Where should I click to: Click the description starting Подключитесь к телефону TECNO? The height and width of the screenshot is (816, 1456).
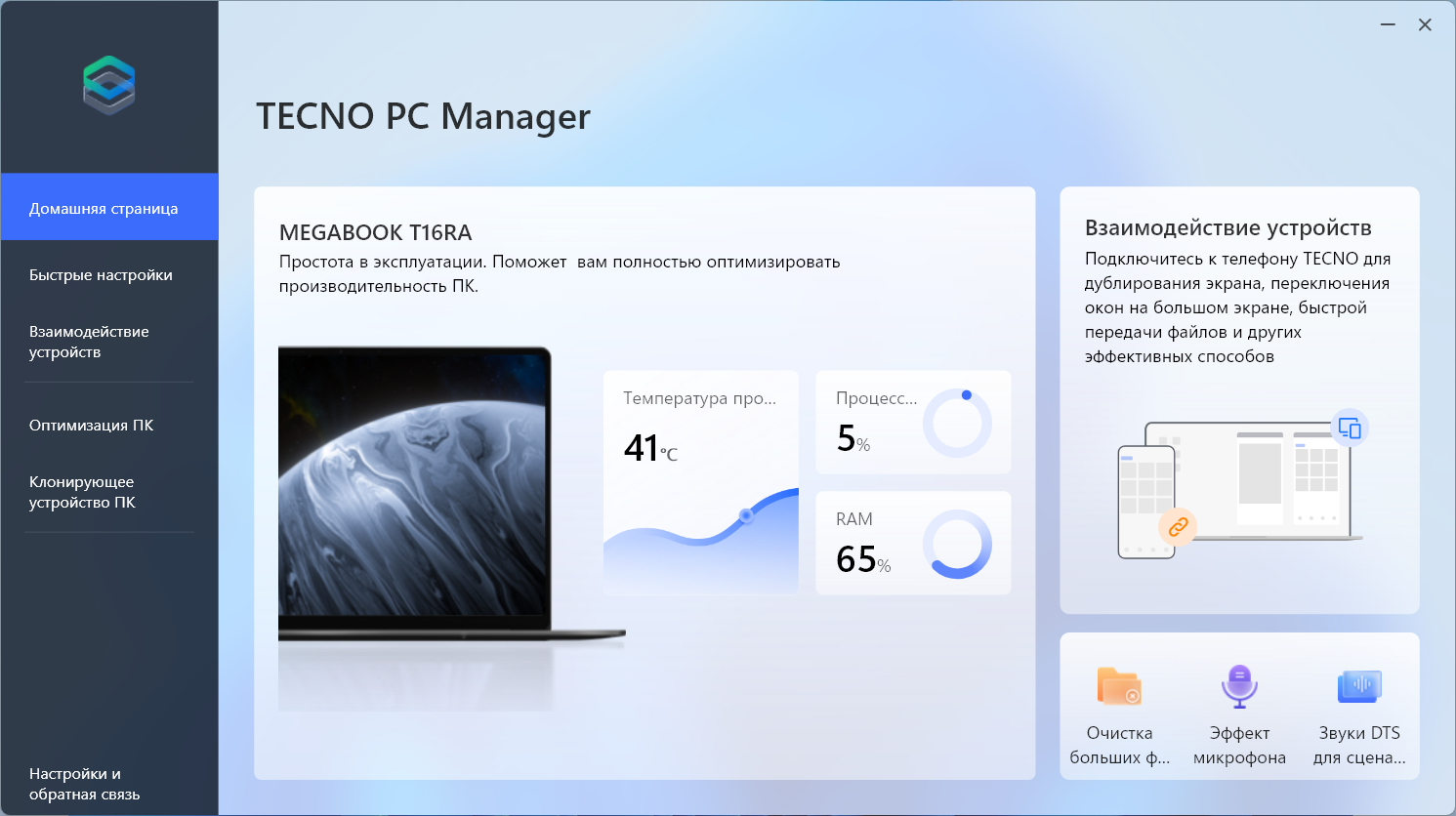[1237, 307]
